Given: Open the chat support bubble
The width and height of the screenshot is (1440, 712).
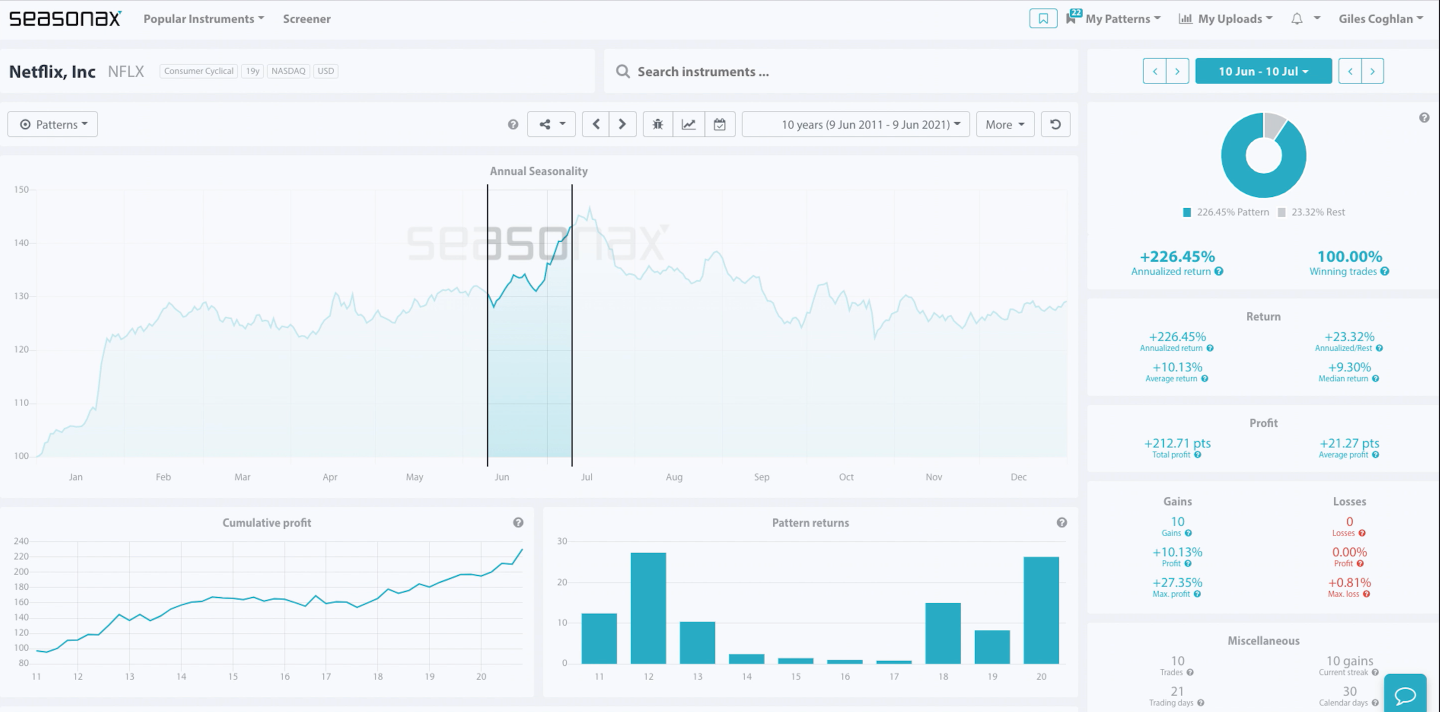Looking at the screenshot, I should tap(1405, 694).
